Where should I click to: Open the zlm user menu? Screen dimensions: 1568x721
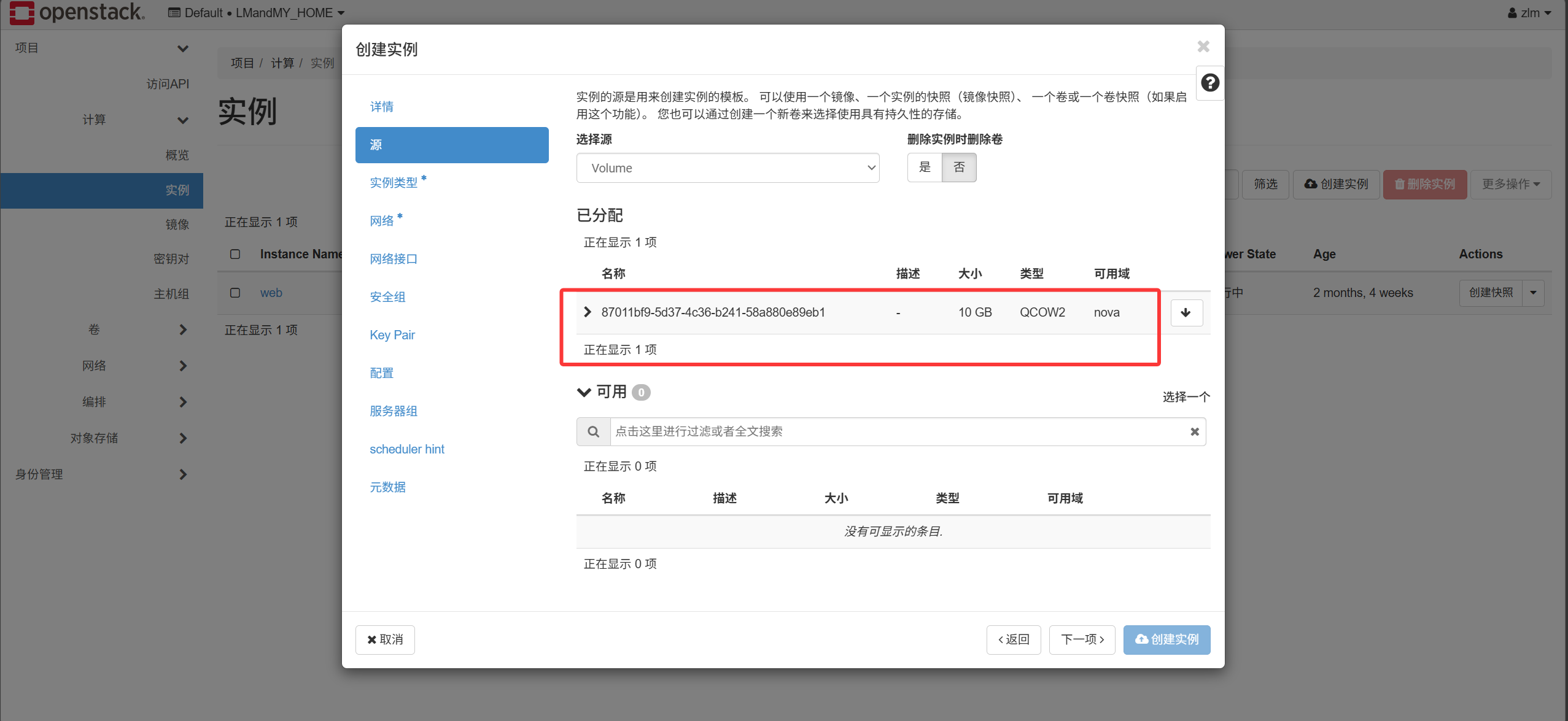(x=1529, y=13)
